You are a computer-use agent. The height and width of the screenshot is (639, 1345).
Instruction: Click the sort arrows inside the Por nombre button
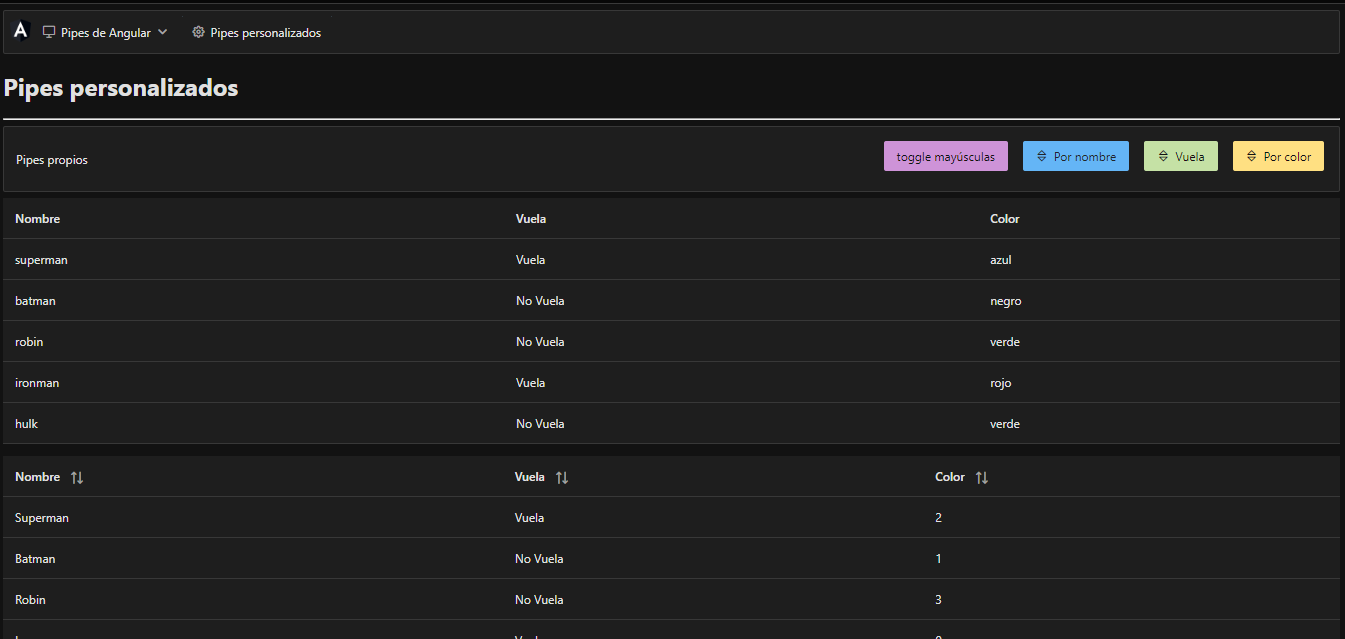pos(1040,156)
